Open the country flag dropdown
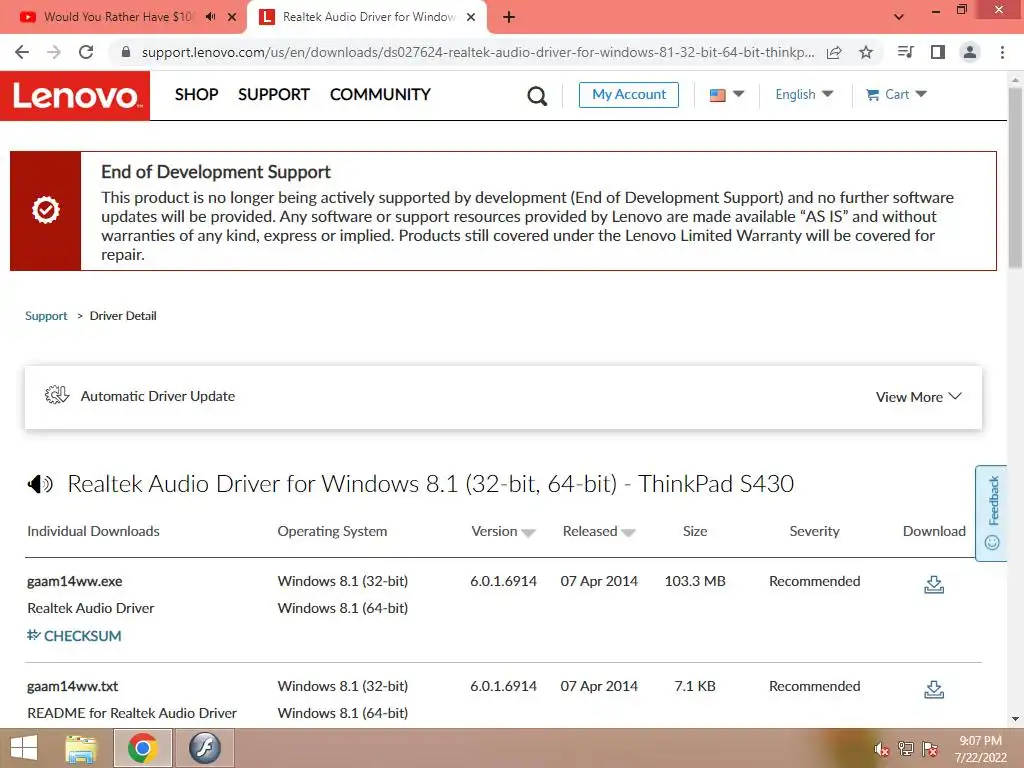 click(x=726, y=95)
